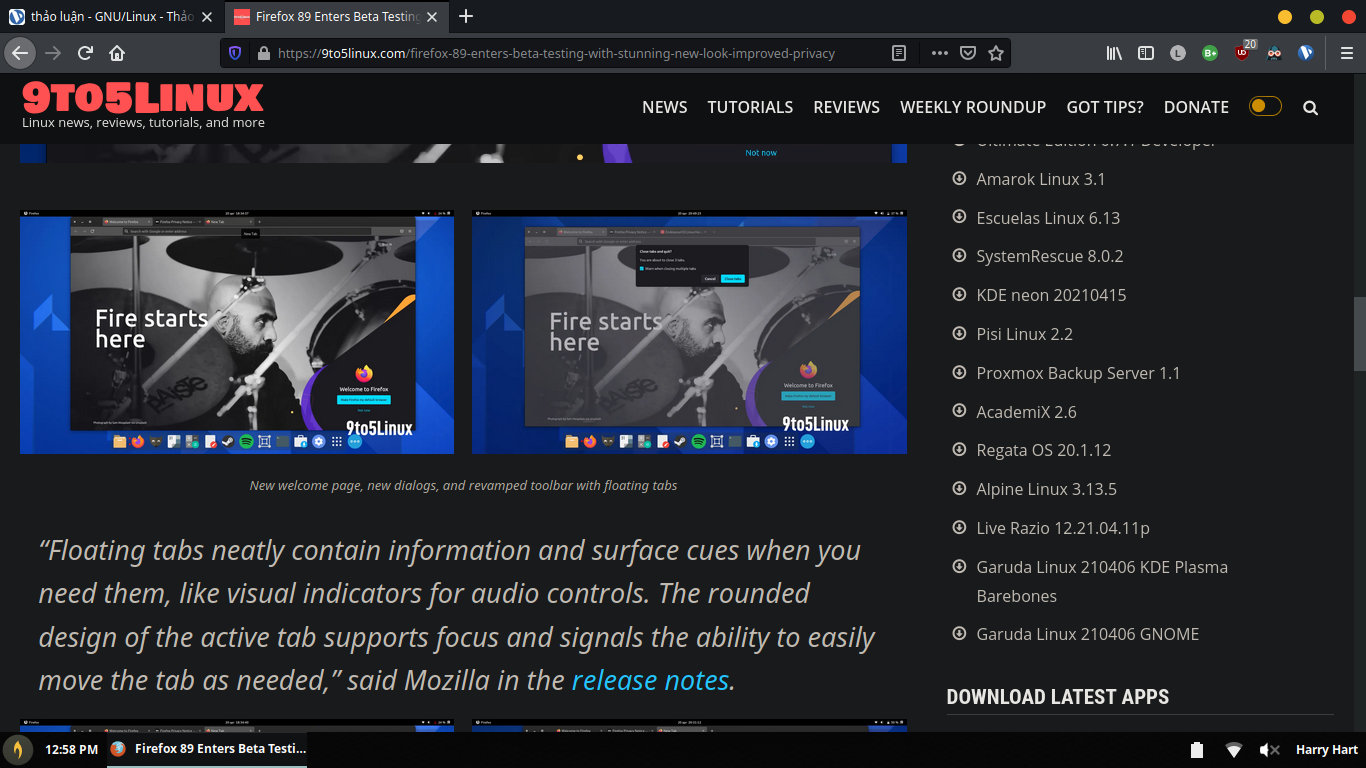Open the NEWS menu

tap(665, 107)
